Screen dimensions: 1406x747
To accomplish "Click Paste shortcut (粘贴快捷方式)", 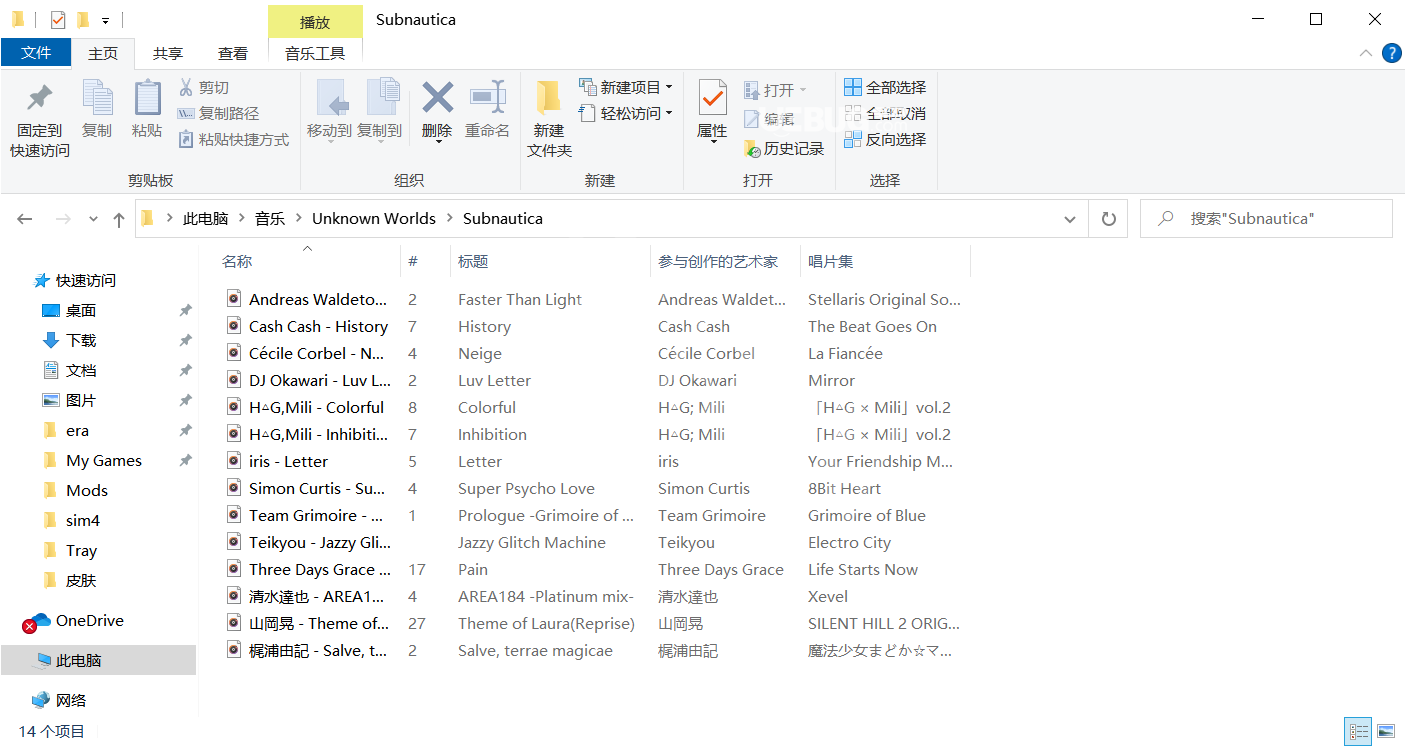I will click(x=233, y=140).
